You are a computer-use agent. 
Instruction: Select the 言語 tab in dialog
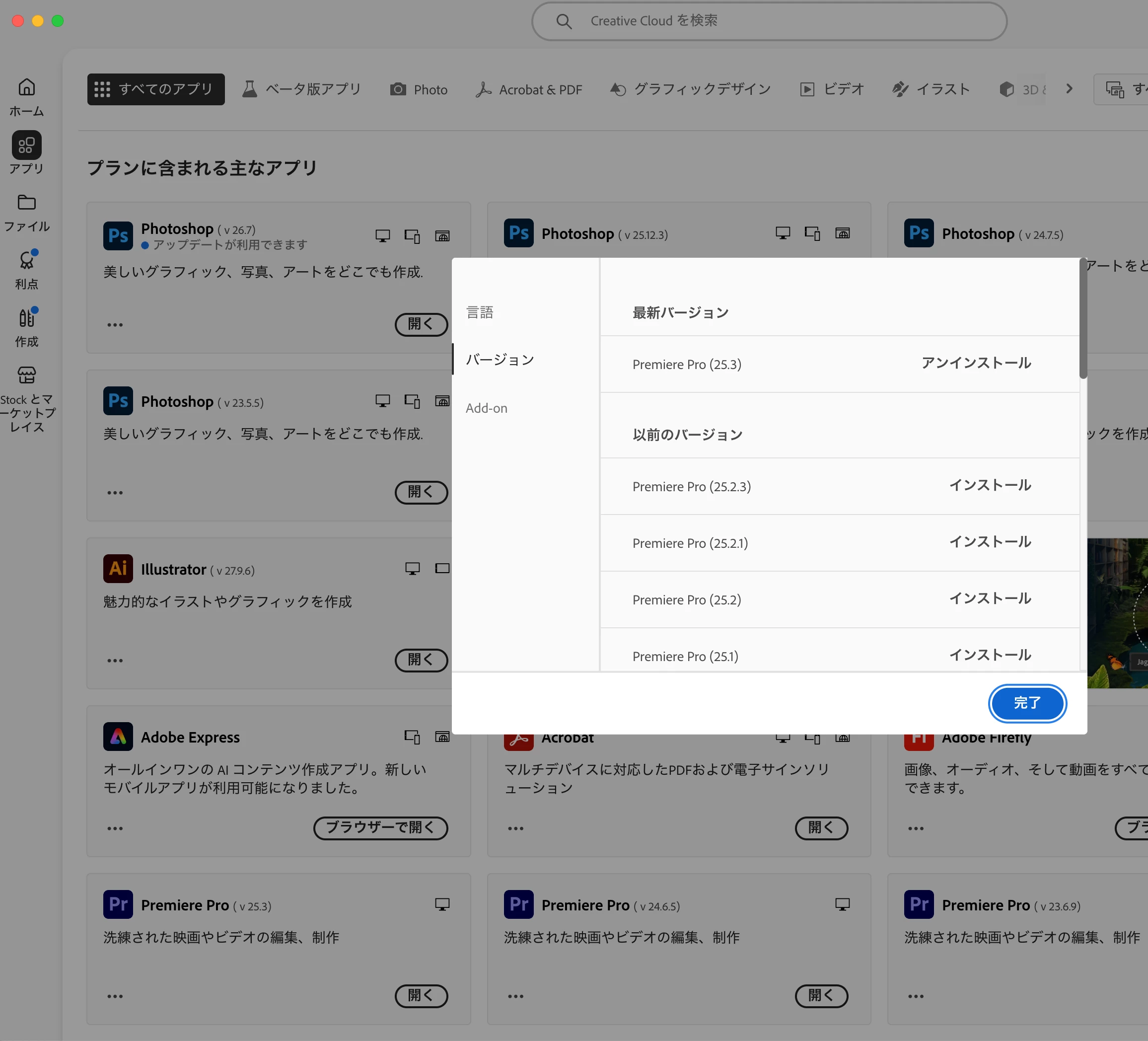tap(480, 312)
